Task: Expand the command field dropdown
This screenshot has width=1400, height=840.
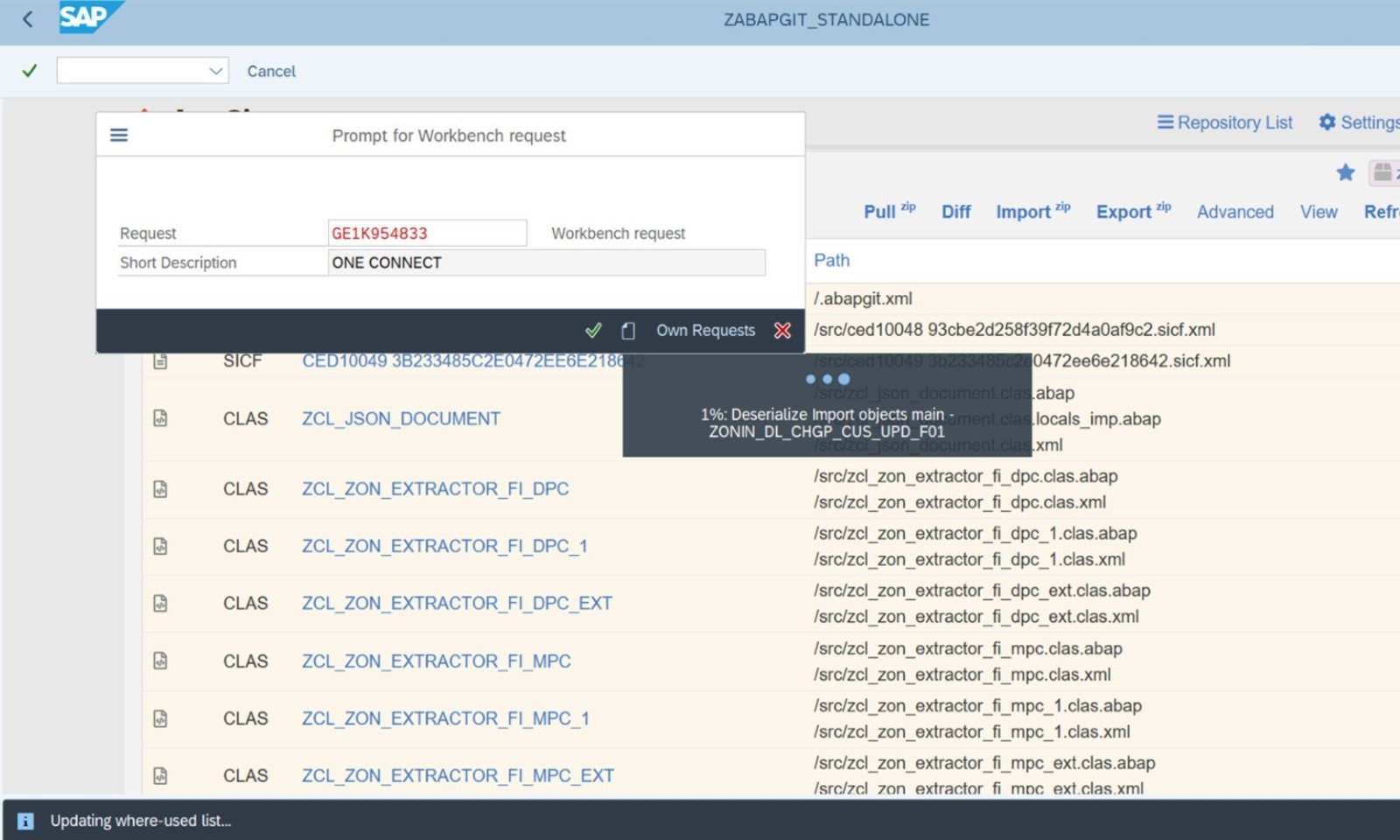Action: 215,71
